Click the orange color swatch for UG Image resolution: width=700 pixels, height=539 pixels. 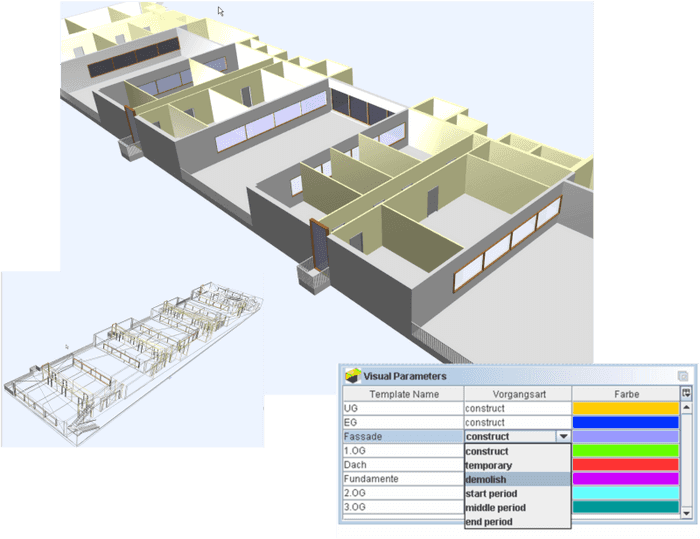pyautogui.click(x=626, y=409)
